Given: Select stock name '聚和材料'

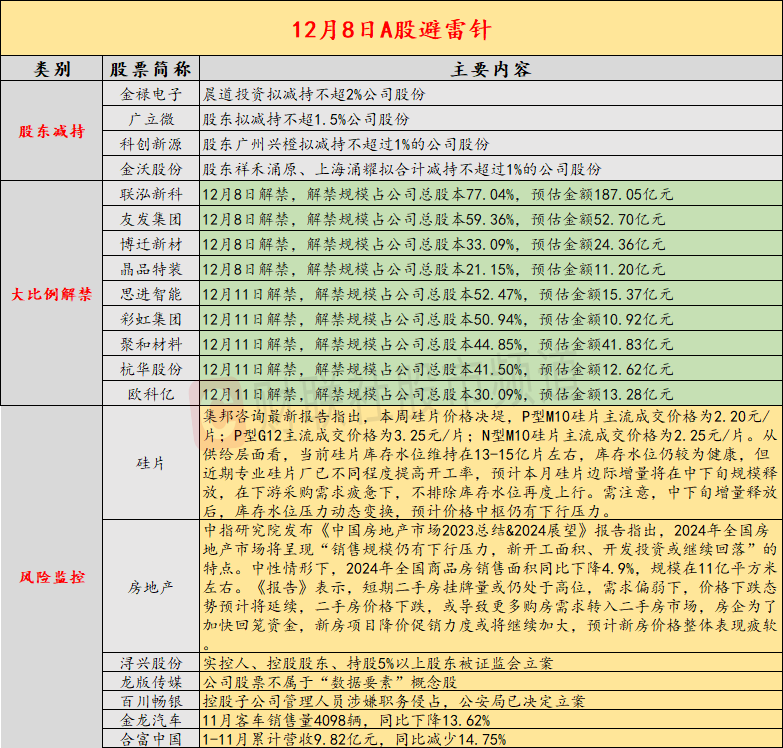Looking at the screenshot, I should 151,344.
